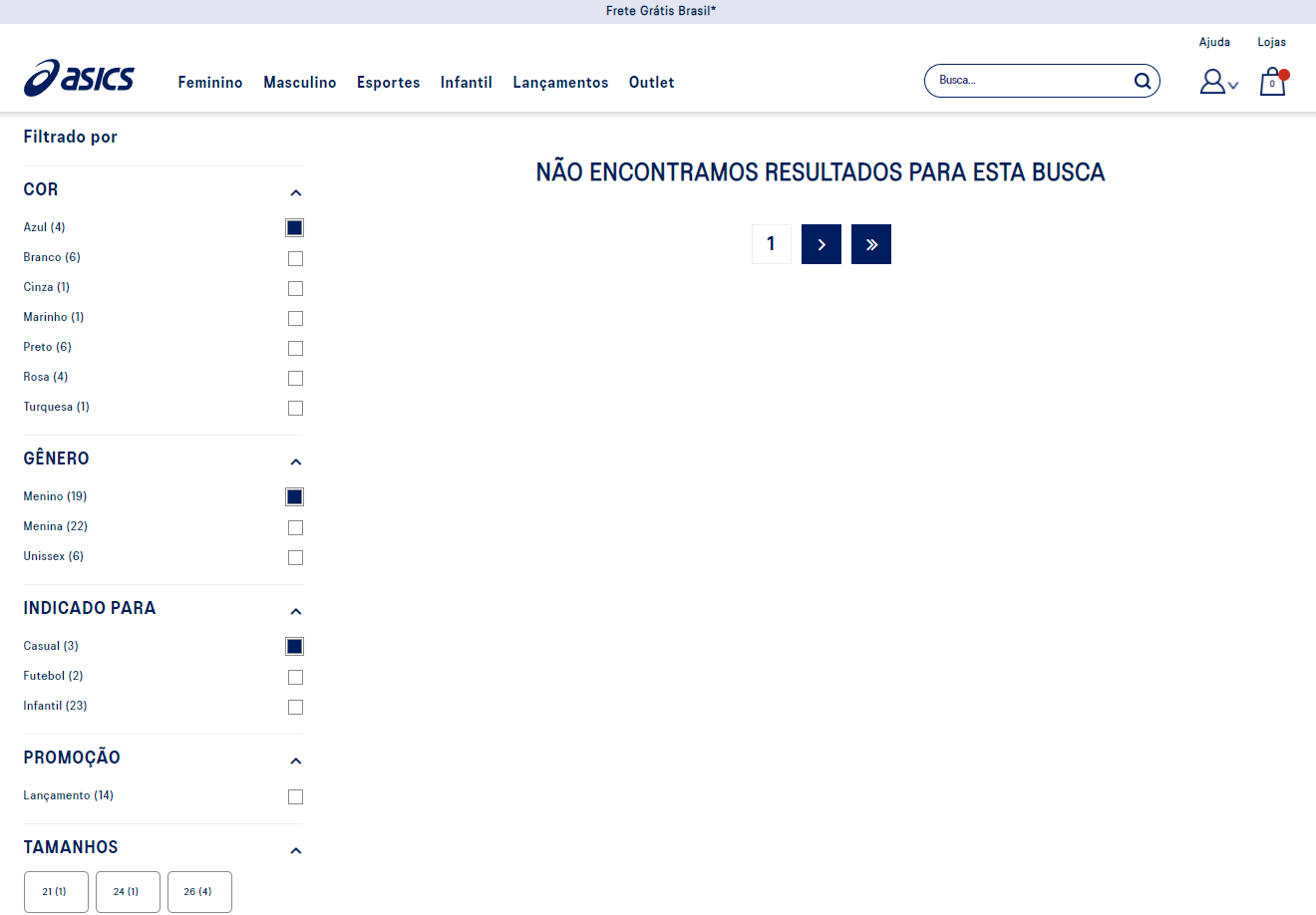Check the Rosa color filter
Screen dimensions: 1316x915
pyautogui.click(x=295, y=378)
